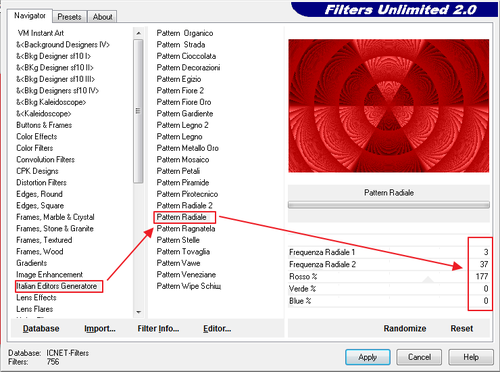The width and height of the screenshot is (500, 372).
Task: Select Frames, Wood category
Action: point(40,252)
